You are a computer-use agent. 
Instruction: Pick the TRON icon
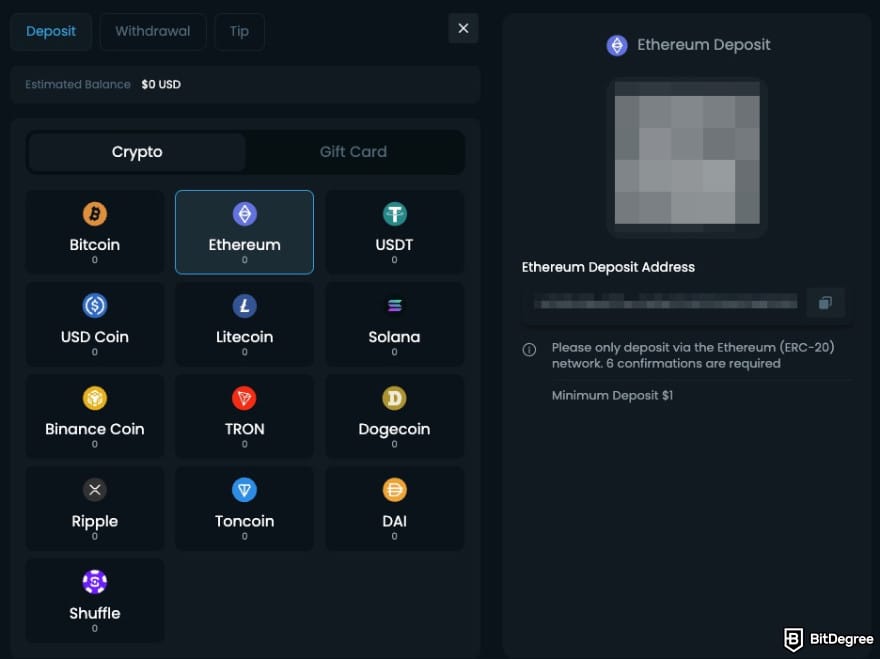[x=245, y=398]
